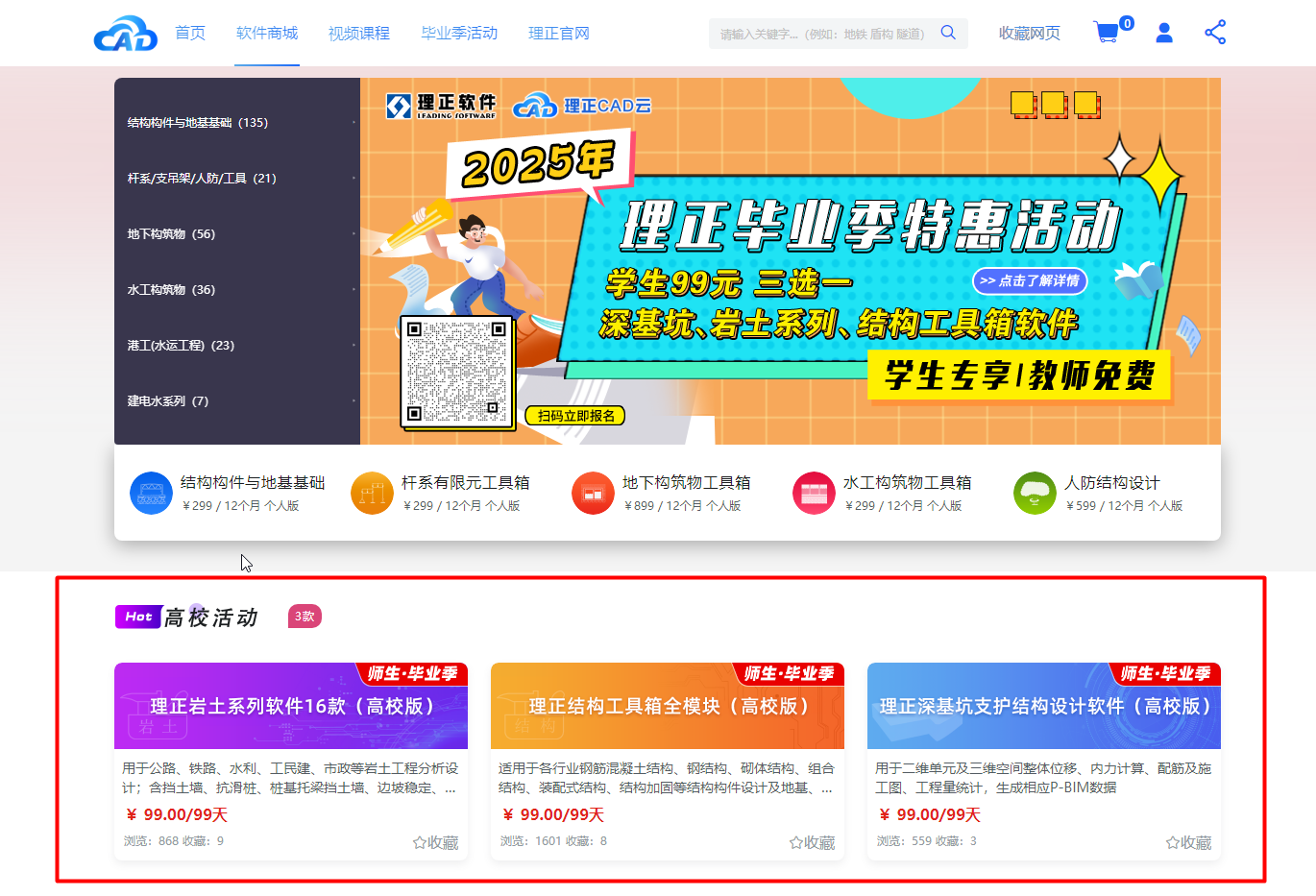This screenshot has width=1316, height=896.
Task: Open the shopping cart icon
Action: [1107, 34]
